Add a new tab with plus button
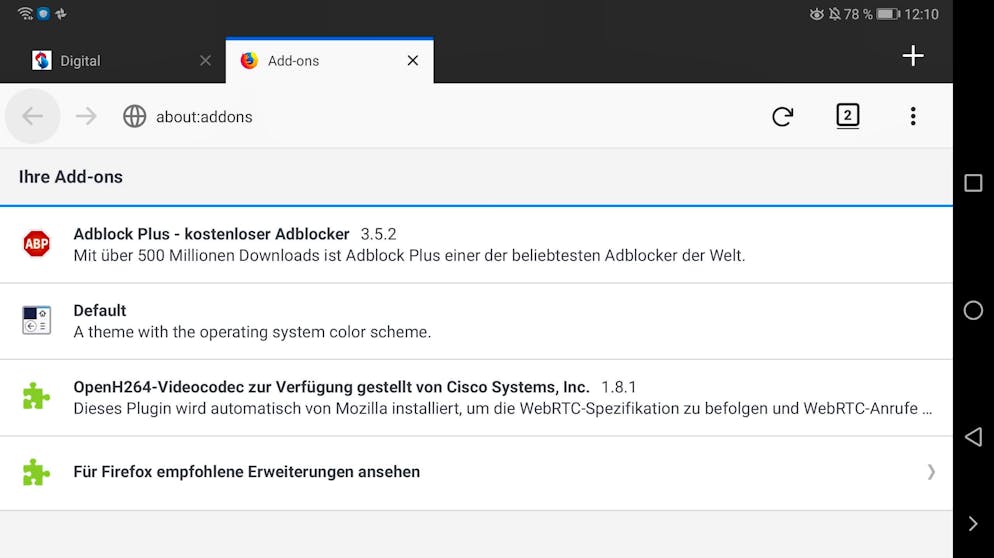994x558 pixels. tap(912, 56)
